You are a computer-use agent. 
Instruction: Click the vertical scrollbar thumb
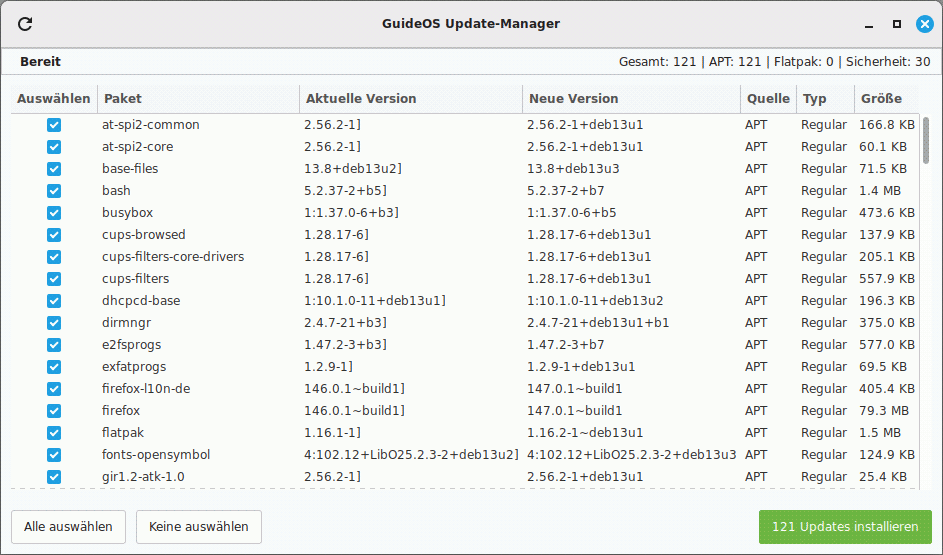(926, 140)
